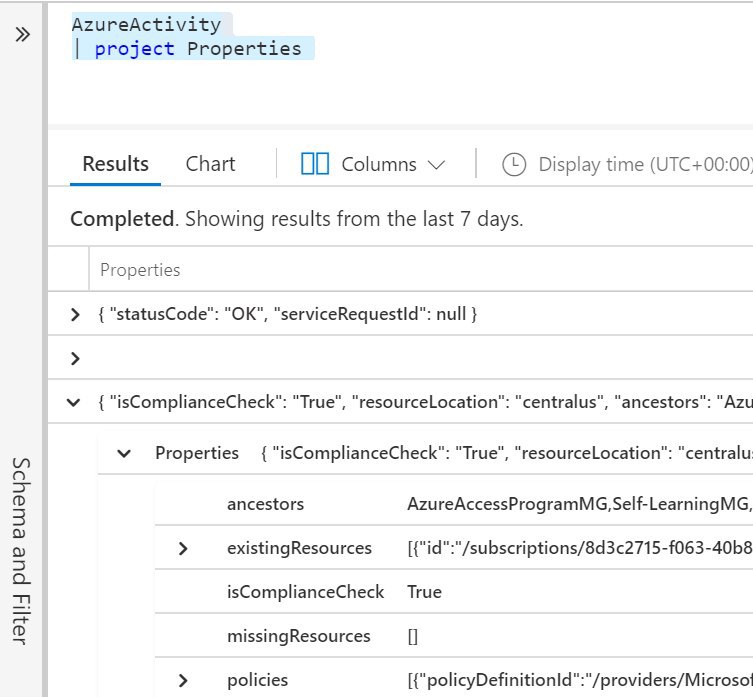Select the True value of isComplianceCheck

tap(424, 592)
